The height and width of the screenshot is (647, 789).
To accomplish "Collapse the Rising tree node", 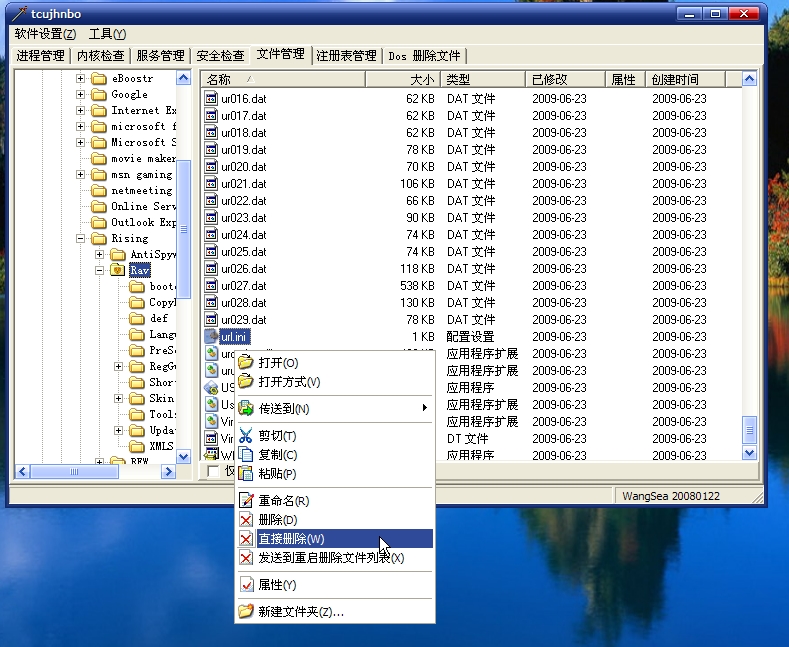I will coord(81,238).
